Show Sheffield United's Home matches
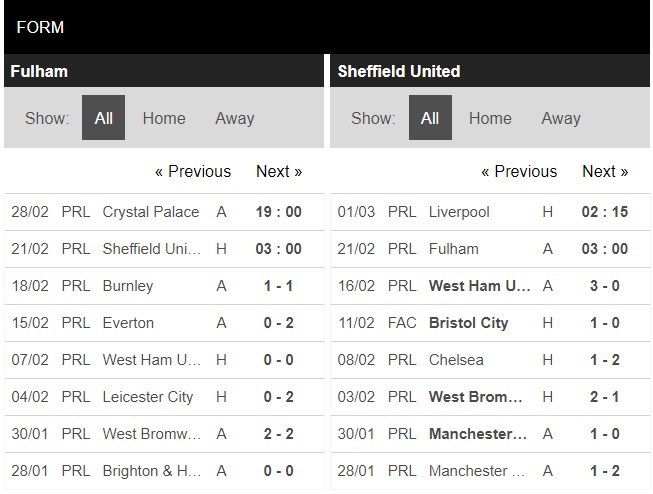This screenshot has height=494, width=653. [490, 118]
